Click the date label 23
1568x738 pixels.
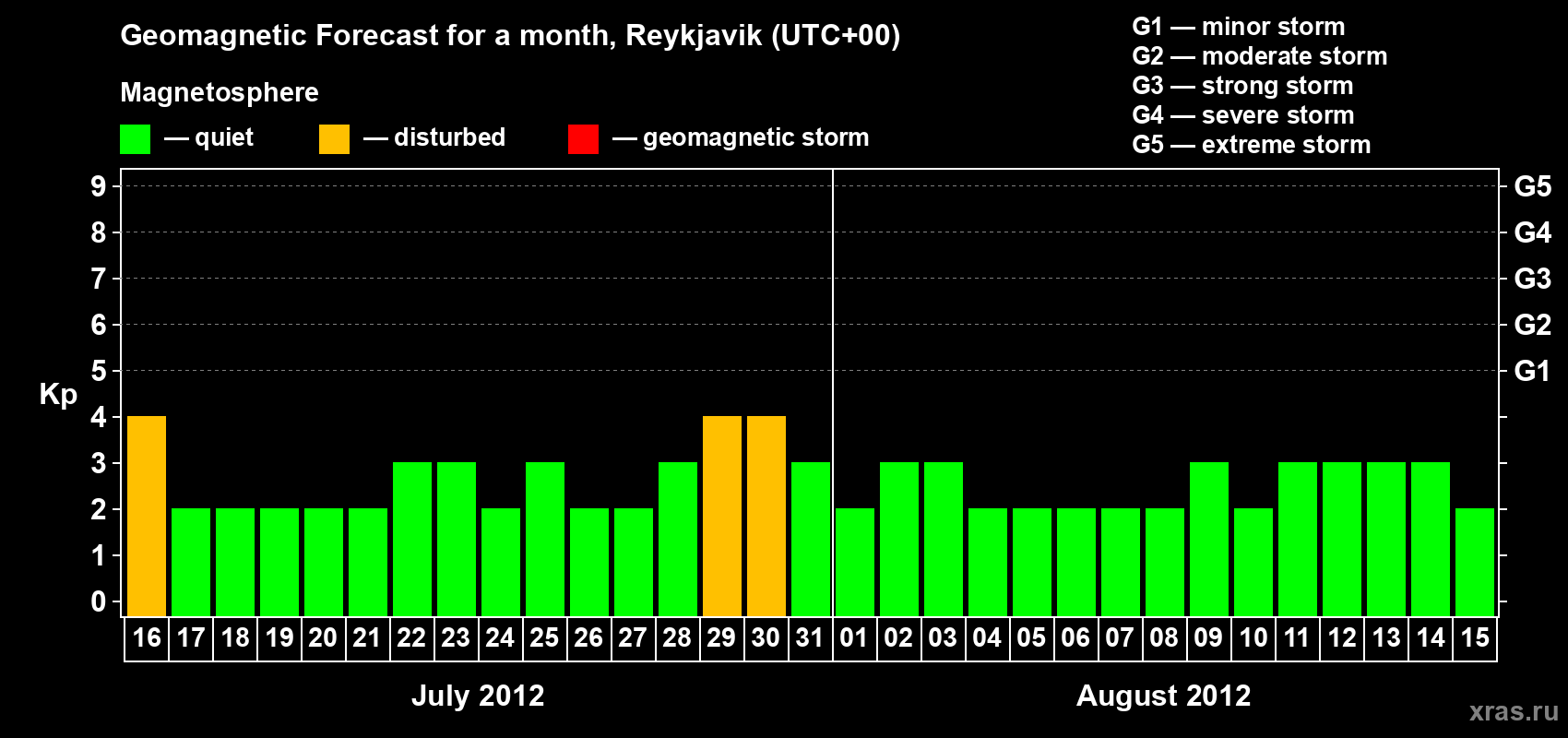456,637
